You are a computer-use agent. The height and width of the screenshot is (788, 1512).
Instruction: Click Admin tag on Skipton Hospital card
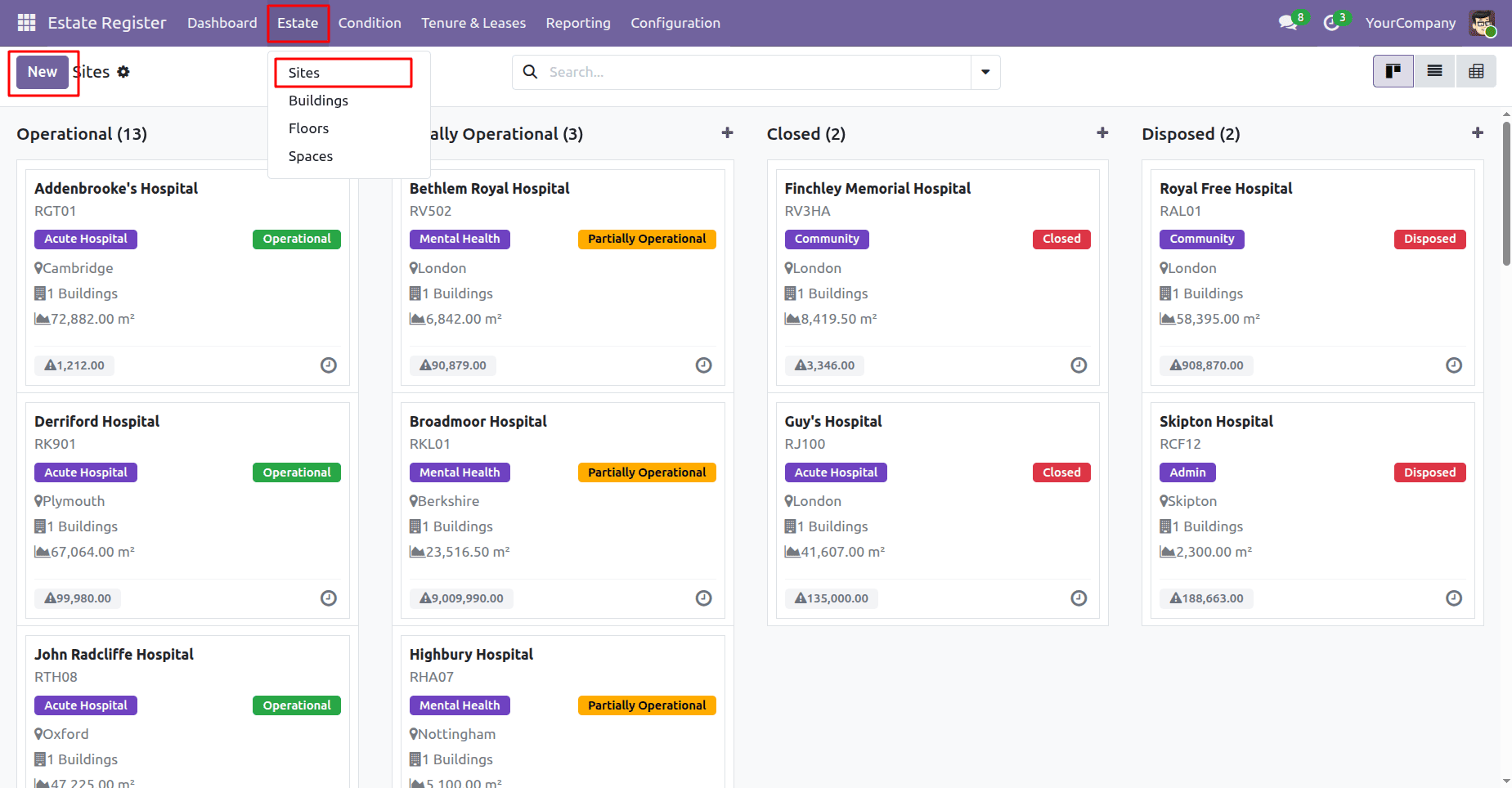(1187, 472)
